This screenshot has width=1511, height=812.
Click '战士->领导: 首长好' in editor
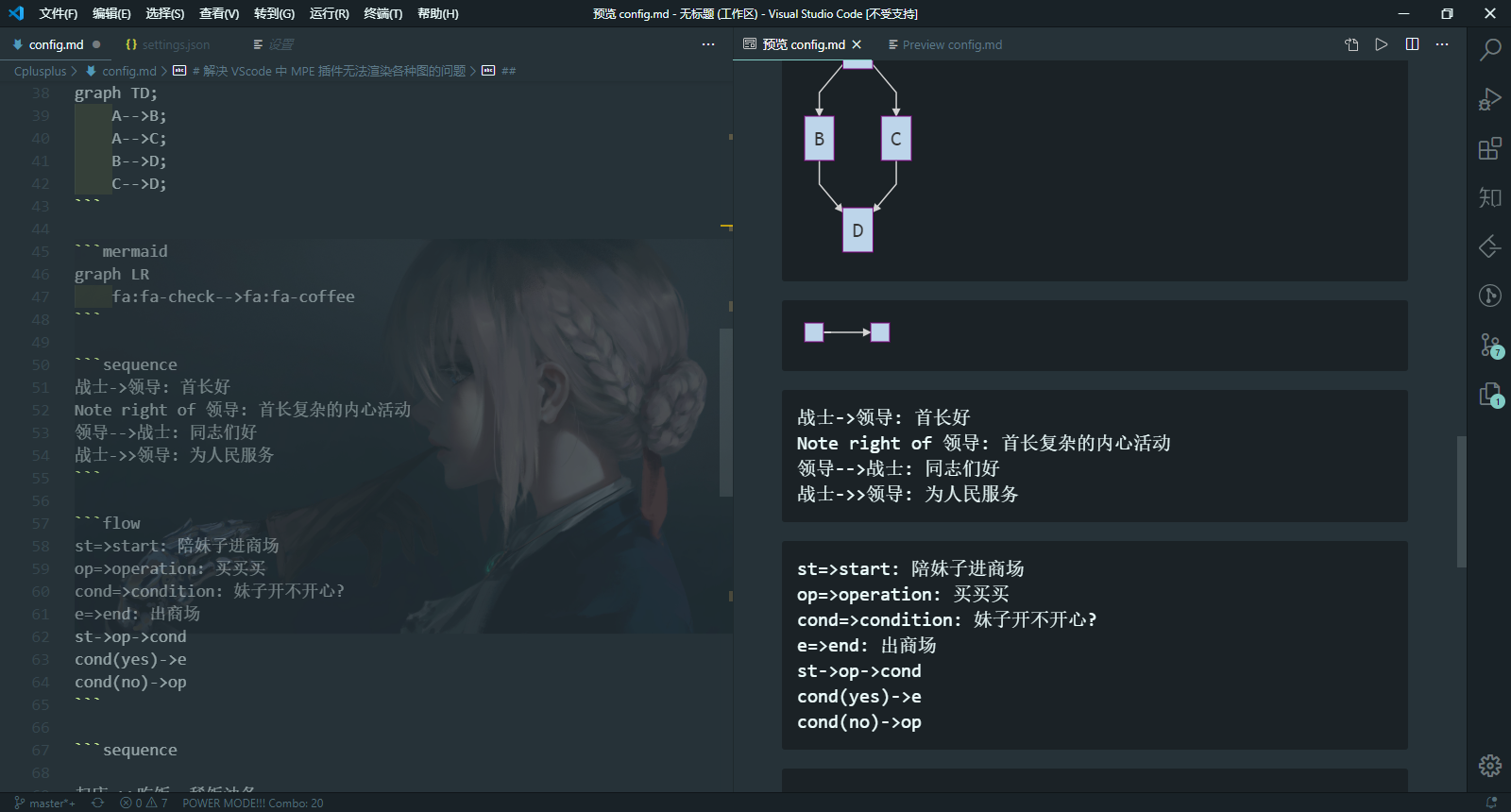[152, 387]
